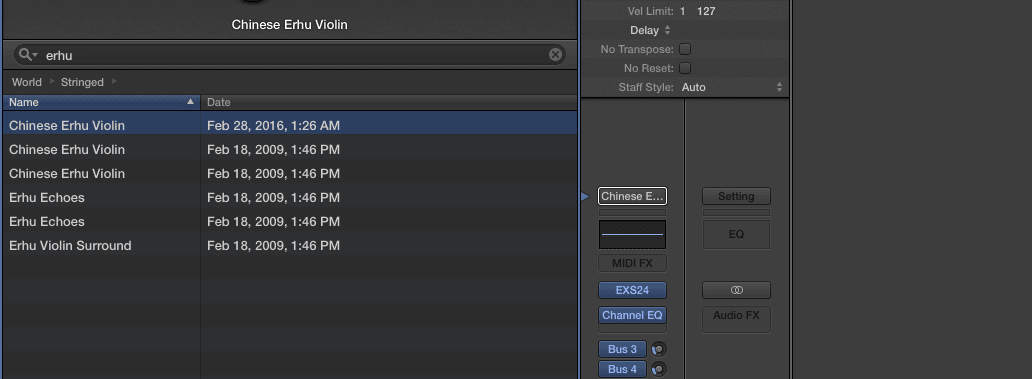This screenshot has width=1032, height=379.
Task: Toggle the stereo link format button
Action: [736, 290]
